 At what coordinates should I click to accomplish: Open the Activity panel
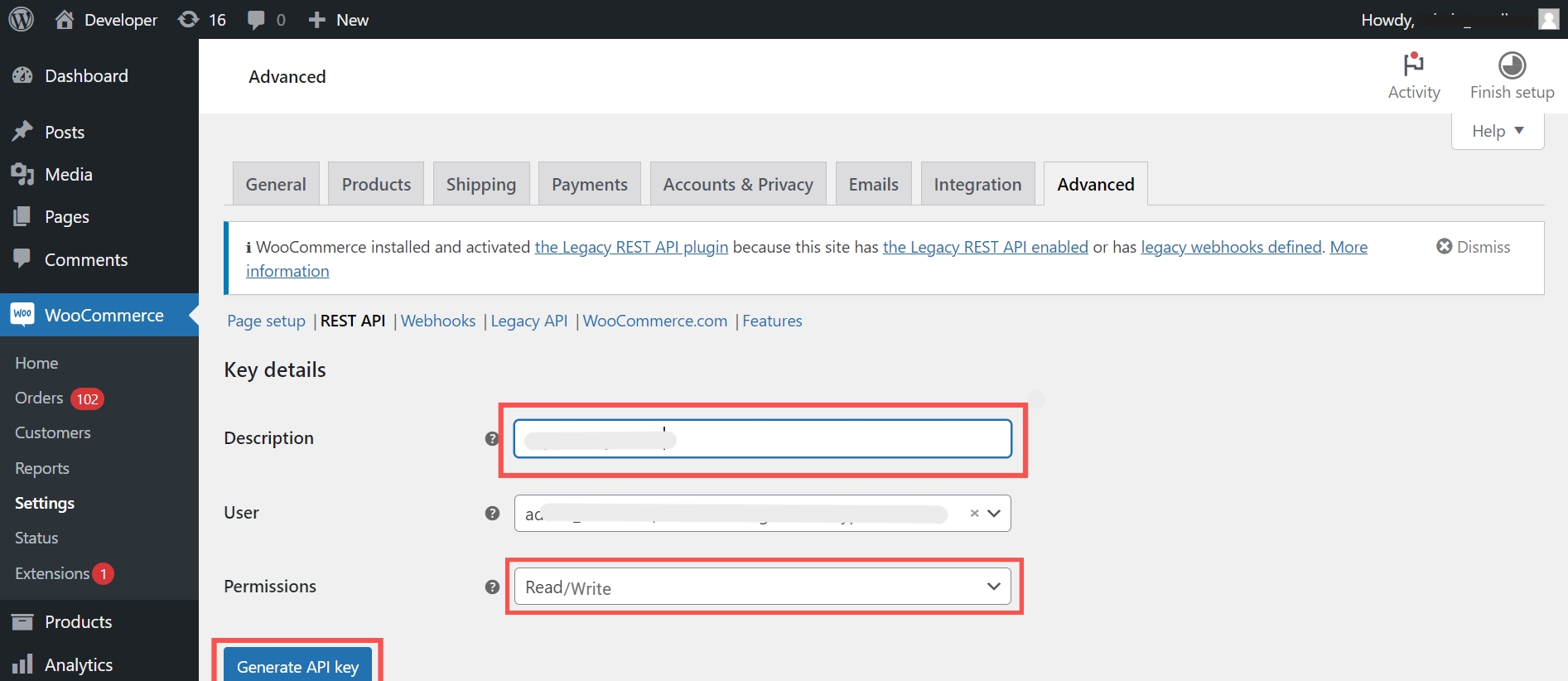click(x=1414, y=76)
